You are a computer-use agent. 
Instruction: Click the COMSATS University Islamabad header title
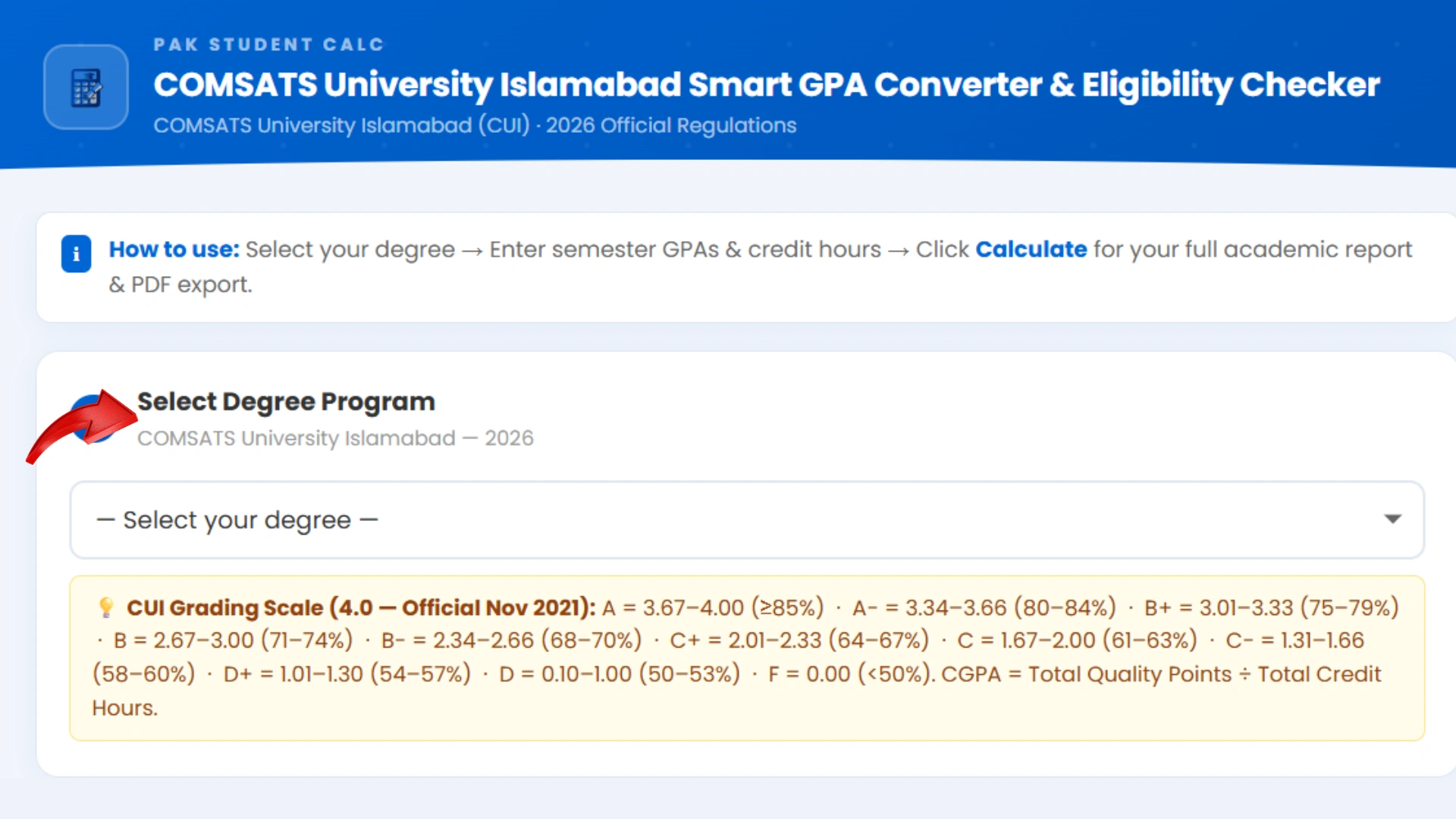[x=766, y=85]
